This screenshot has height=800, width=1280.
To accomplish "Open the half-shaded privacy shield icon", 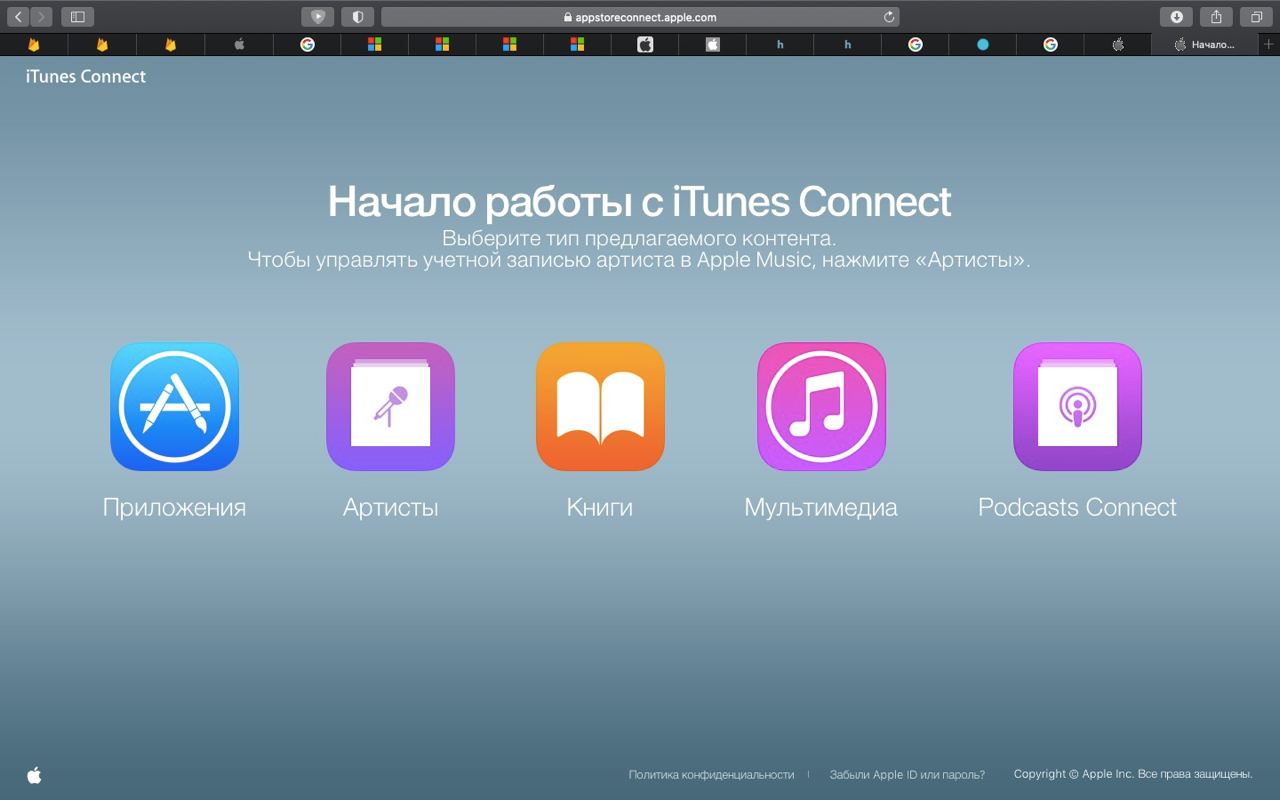I will (x=357, y=16).
